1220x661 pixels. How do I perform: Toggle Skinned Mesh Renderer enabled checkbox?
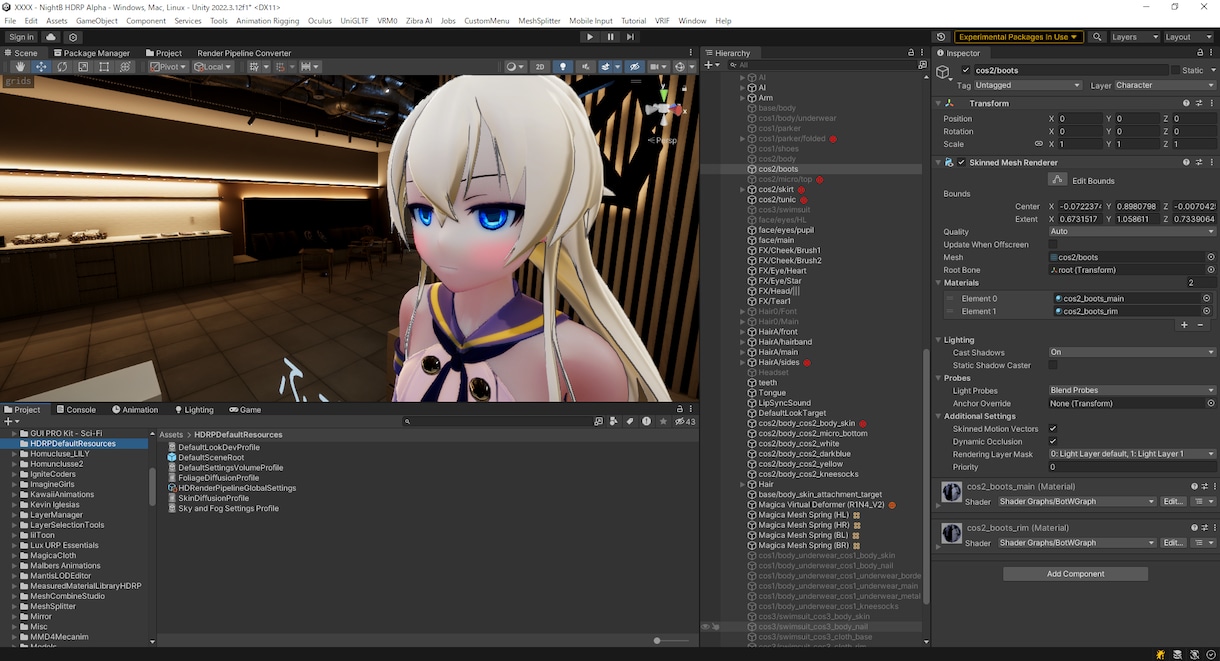pyautogui.click(x=962, y=162)
